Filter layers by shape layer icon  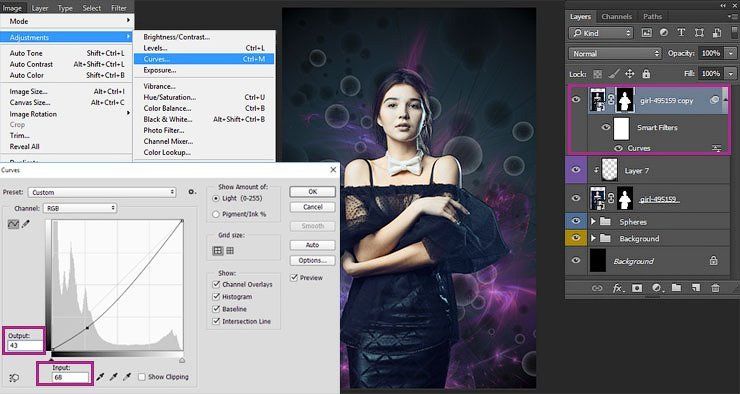(699, 33)
